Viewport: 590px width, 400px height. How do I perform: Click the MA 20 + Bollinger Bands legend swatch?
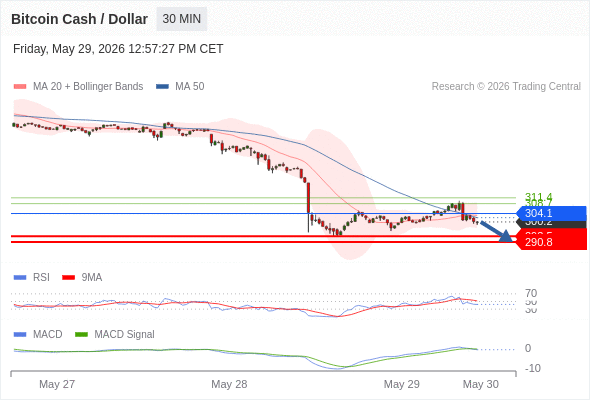pyautogui.click(x=20, y=87)
